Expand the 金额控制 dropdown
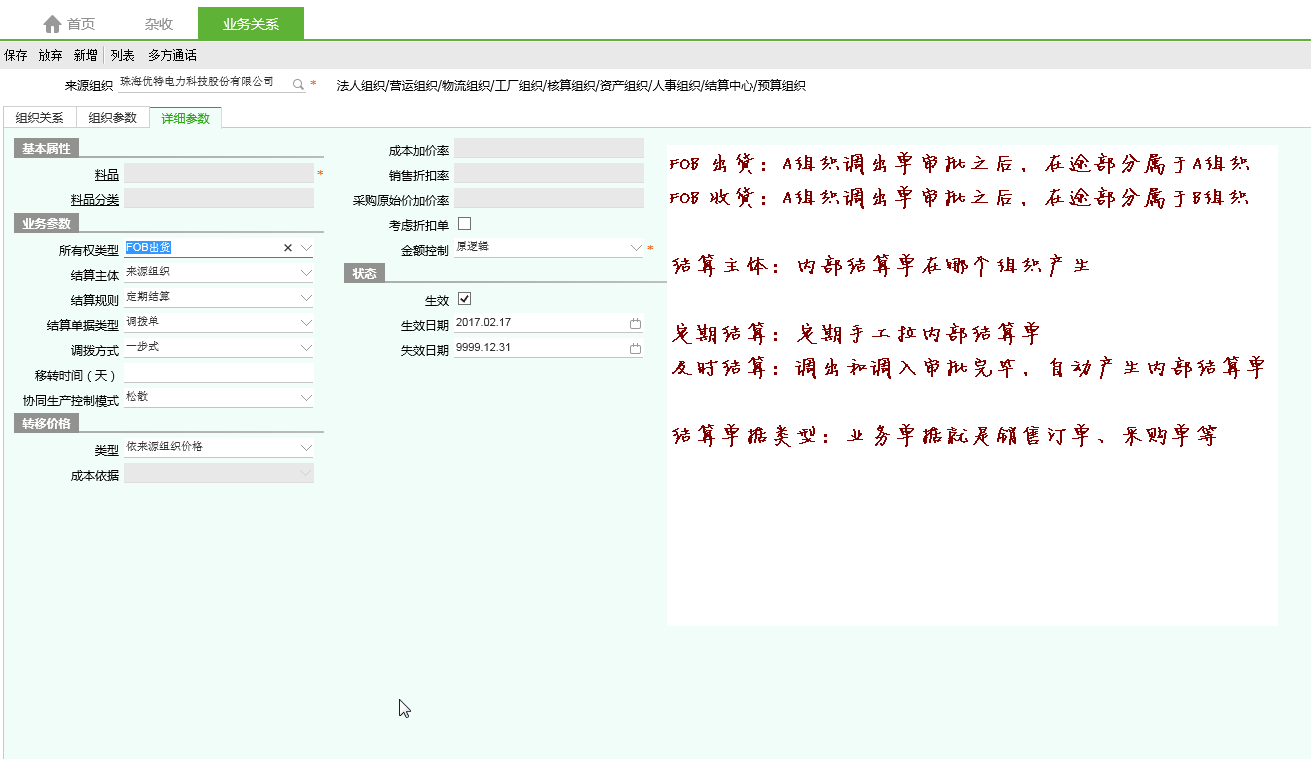Viewport: 1311px width, 759px height. 635,247
